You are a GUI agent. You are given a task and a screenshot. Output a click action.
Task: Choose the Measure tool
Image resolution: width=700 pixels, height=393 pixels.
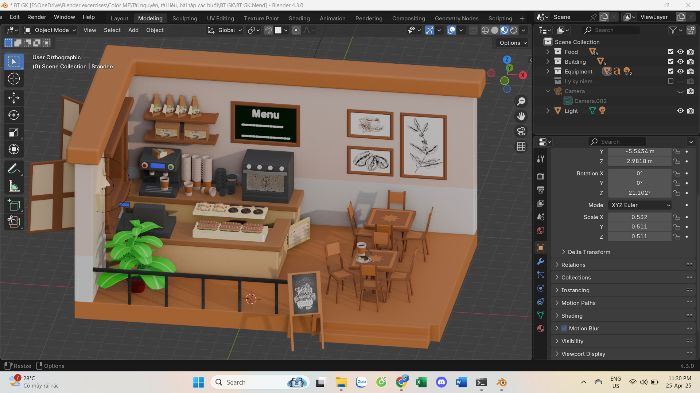(x=14, y=186)
